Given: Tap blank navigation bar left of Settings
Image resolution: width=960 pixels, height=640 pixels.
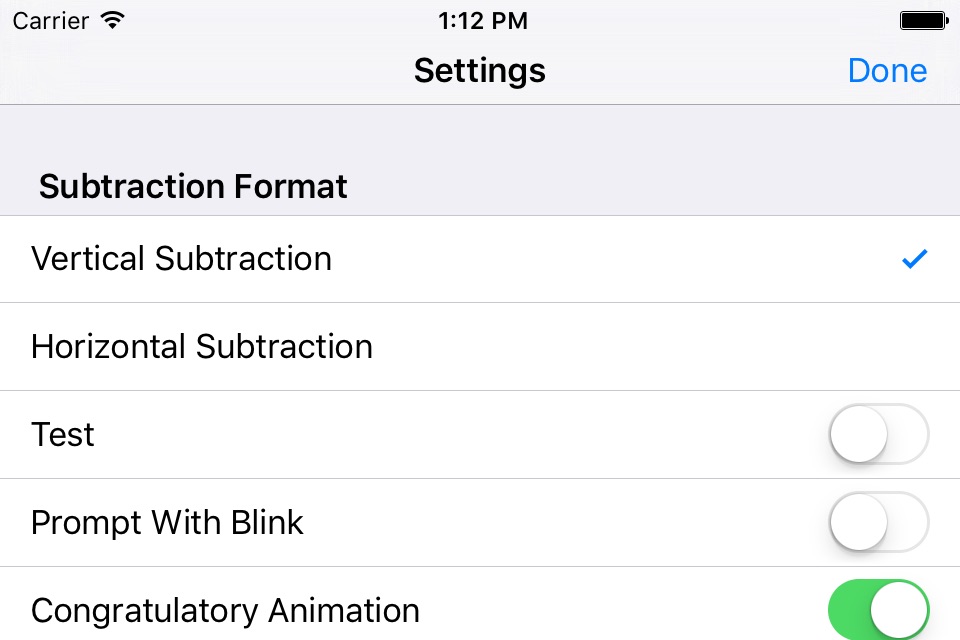Looking at the screenshot, I should pos(200,71).
